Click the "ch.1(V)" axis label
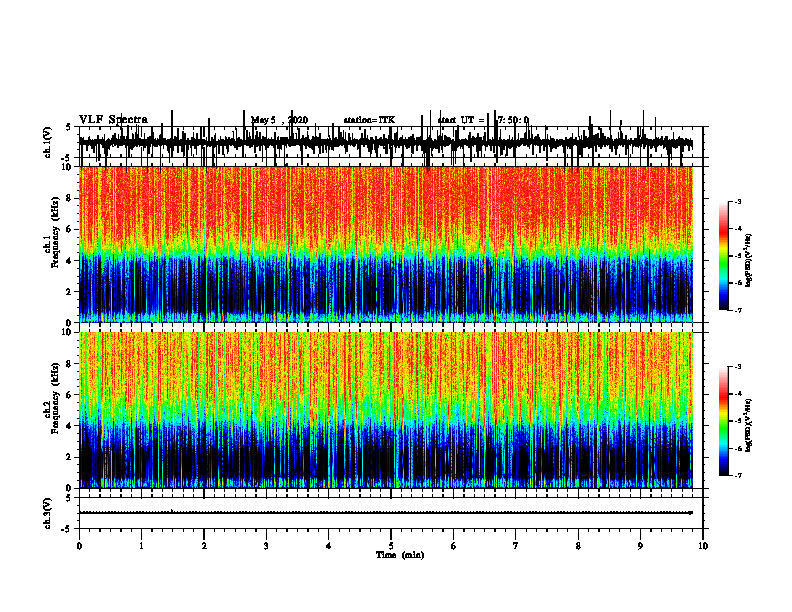The height and width of the screenshot is (612, 792). click(48, 142)
